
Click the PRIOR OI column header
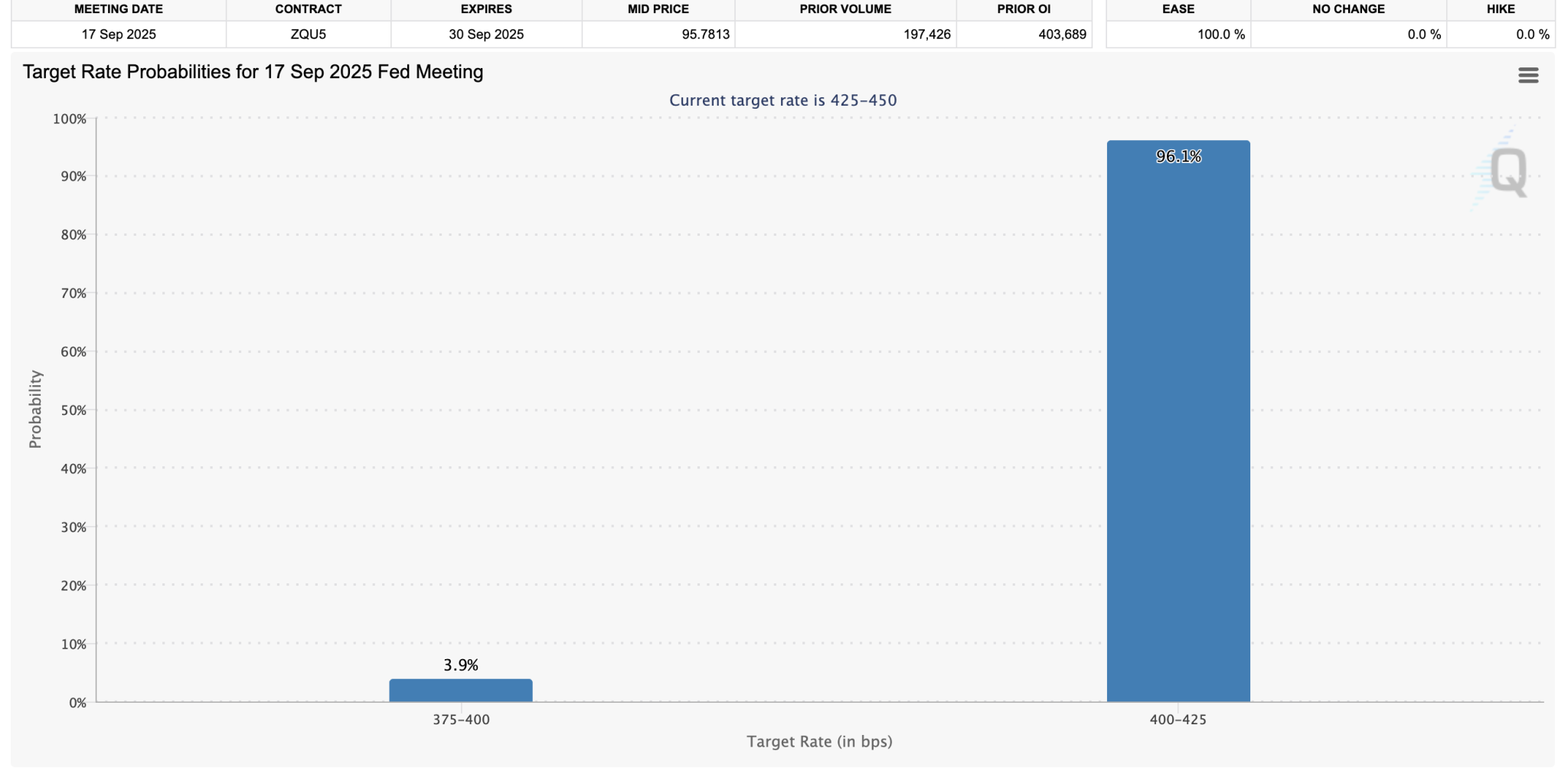(x=1024, y=9)
